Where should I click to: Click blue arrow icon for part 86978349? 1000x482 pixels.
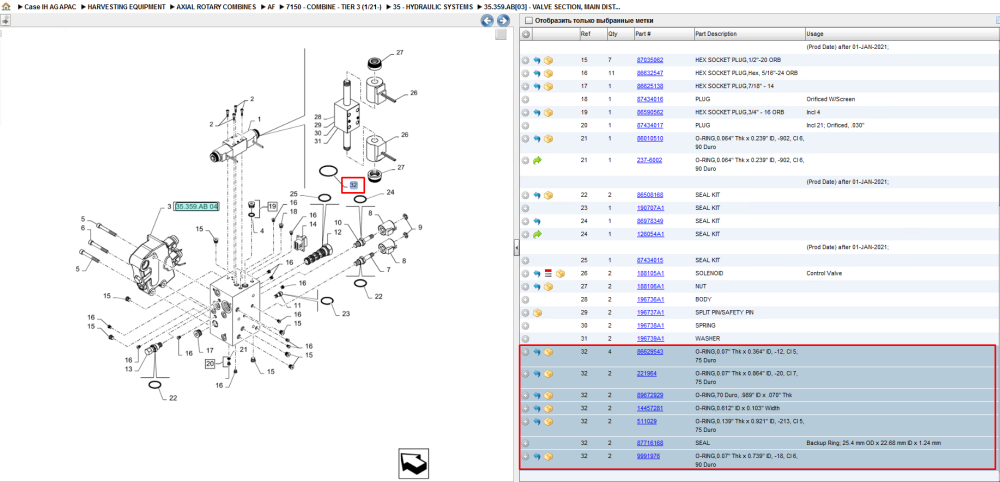pos(537,221)
